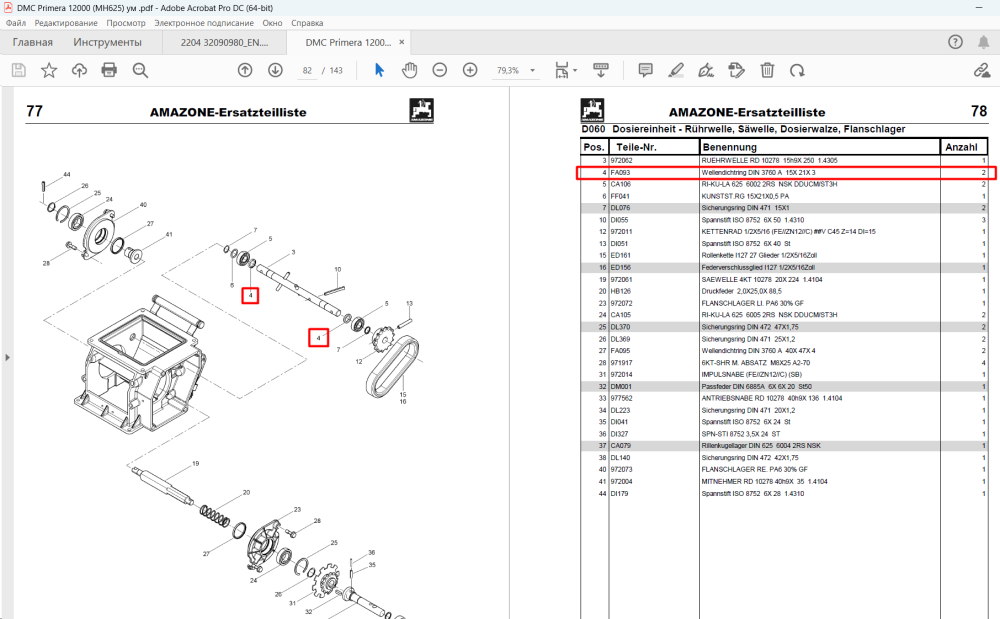Click the zoom out minus icon

(x=439, y=70)
